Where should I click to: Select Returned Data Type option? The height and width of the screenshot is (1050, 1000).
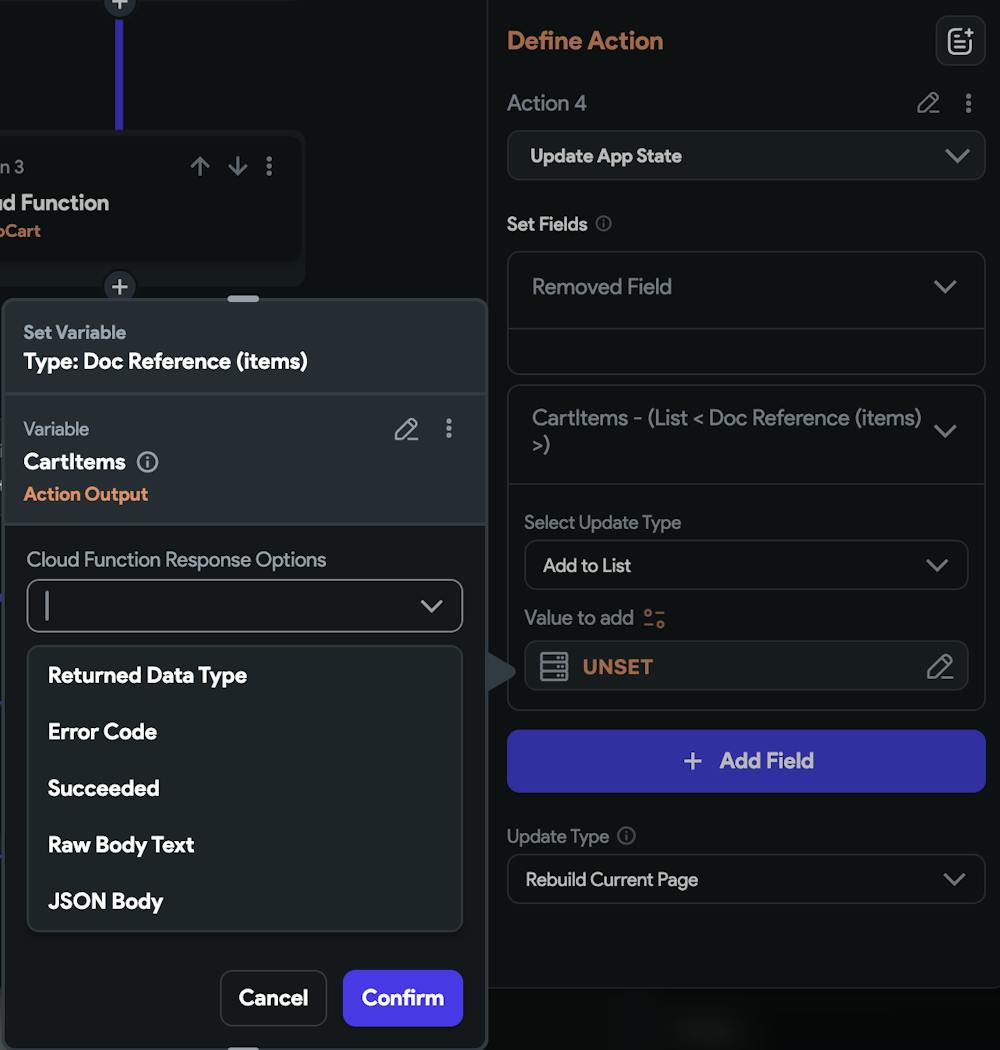click(x=147, y=676)
